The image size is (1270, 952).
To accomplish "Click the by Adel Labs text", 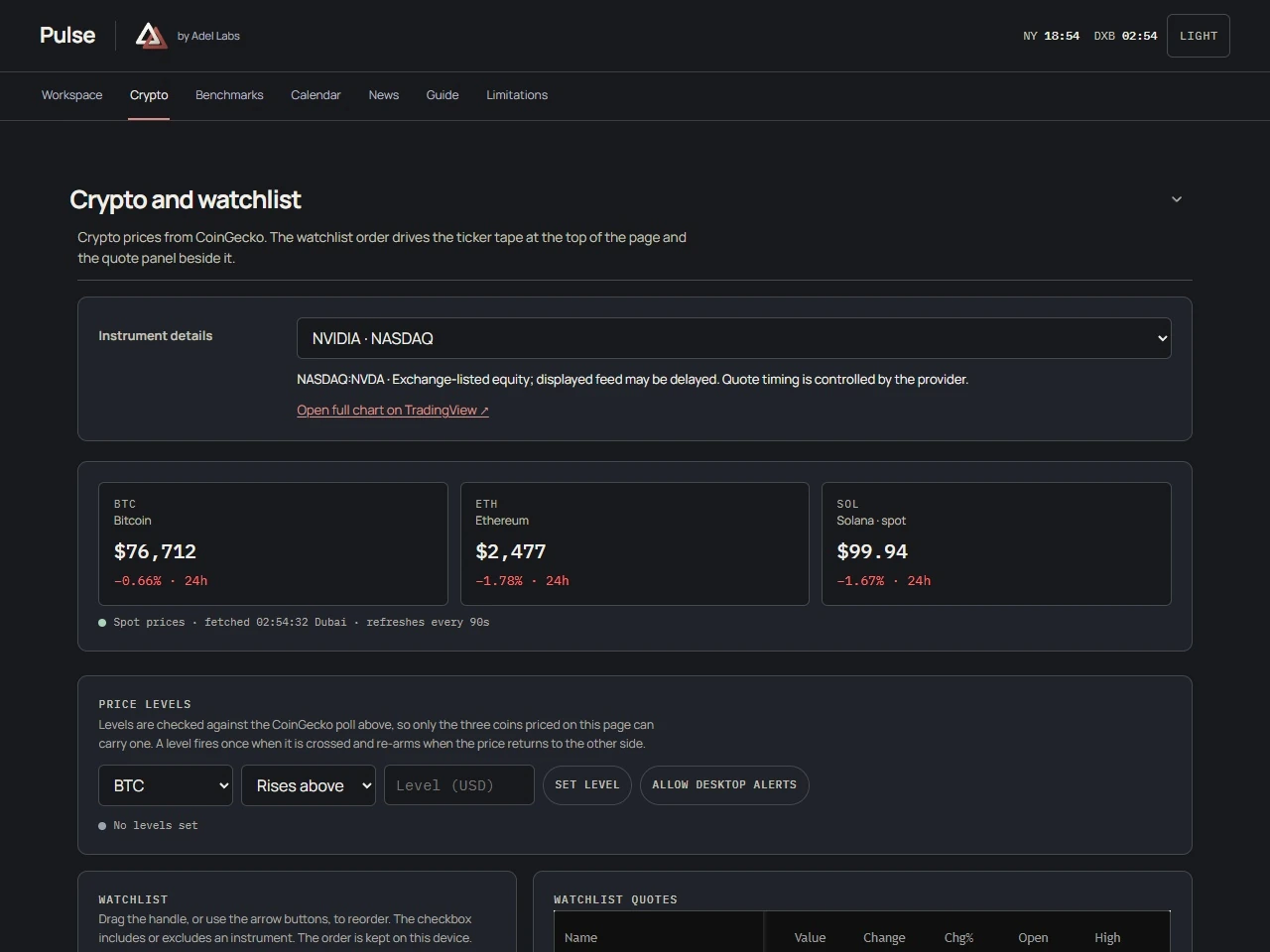I will tap(208, 36).
